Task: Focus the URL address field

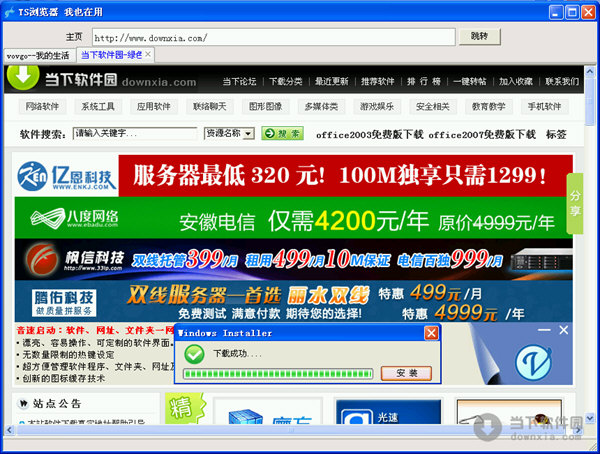Action: click(x=274, y=38)
